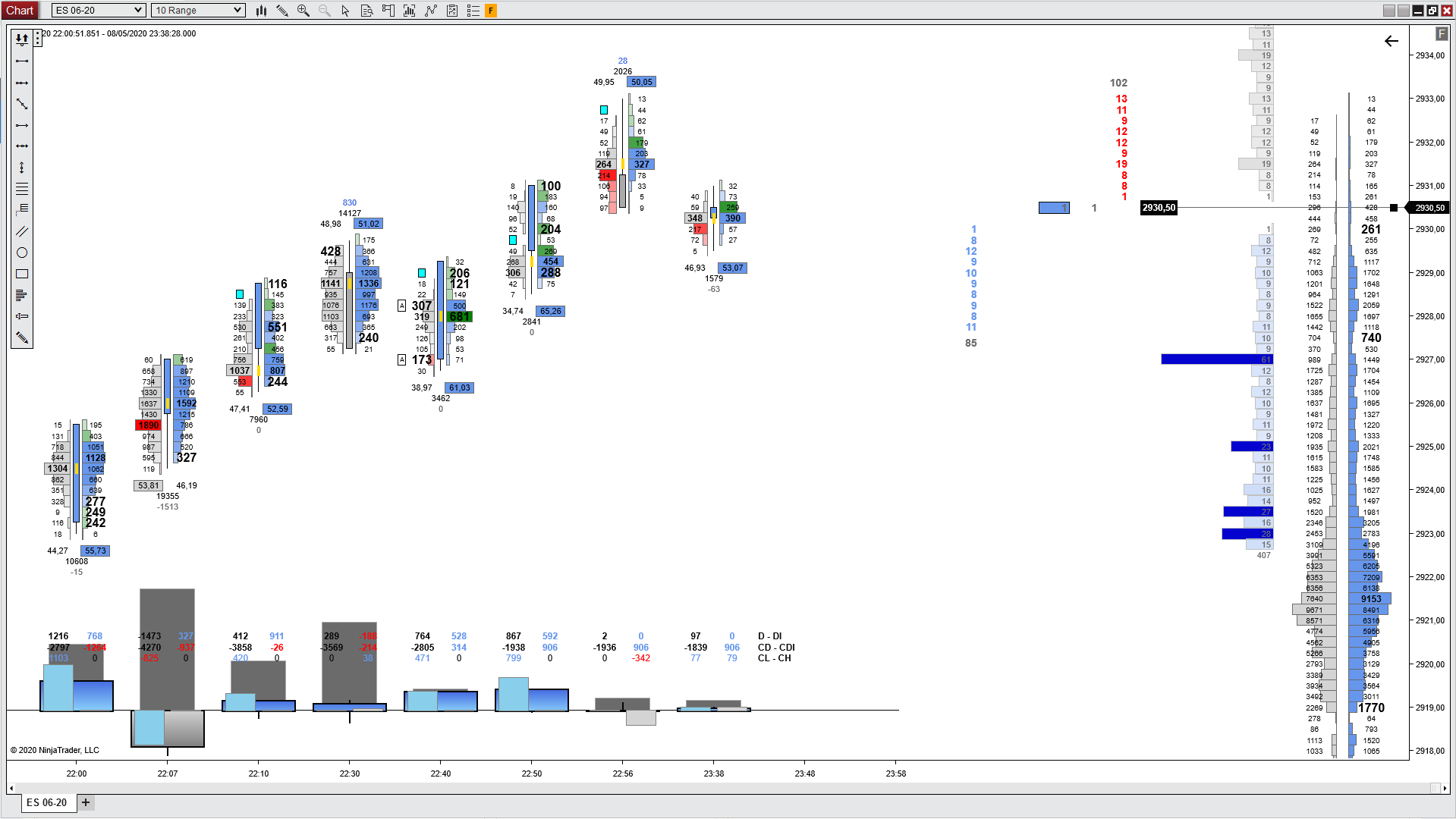Click the right arrow of horizontal scrollbar

[1445, 789]
